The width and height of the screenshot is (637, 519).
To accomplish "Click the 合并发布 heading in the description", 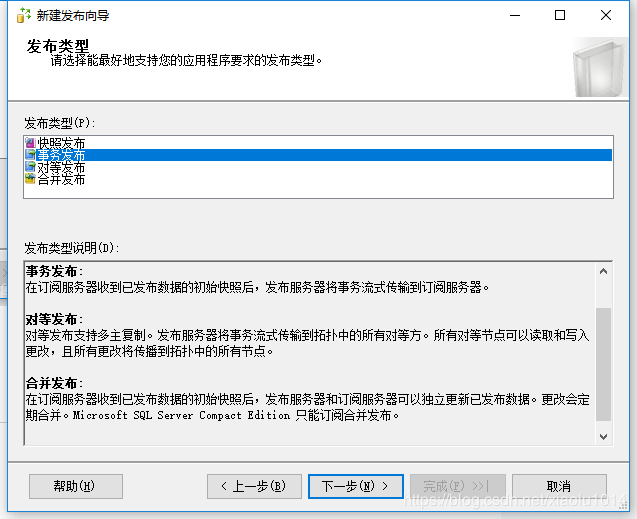I will click(52, 383).
